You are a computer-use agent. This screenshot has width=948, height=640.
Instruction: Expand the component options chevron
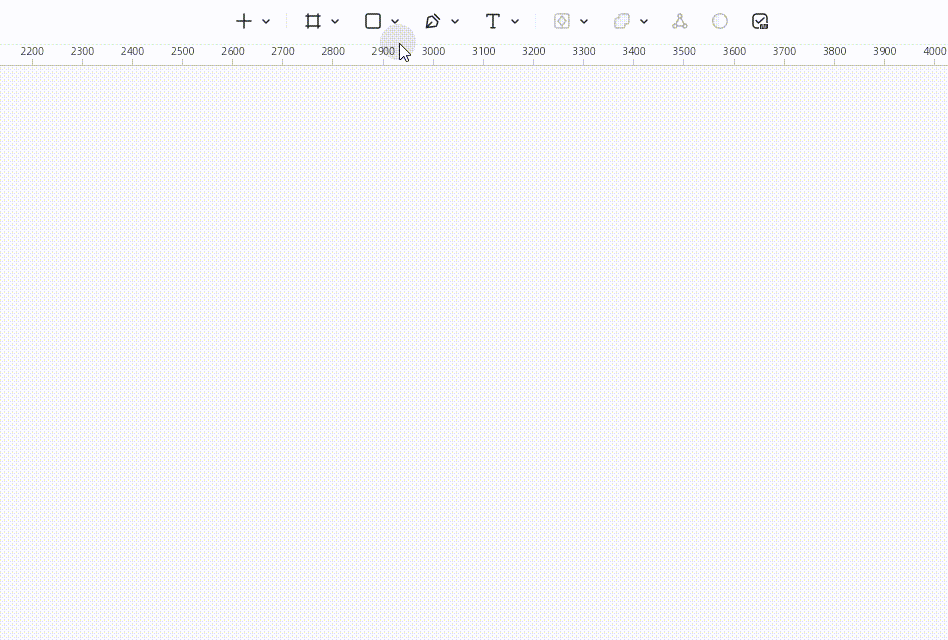pyautogui.click(x=584, y=22)
